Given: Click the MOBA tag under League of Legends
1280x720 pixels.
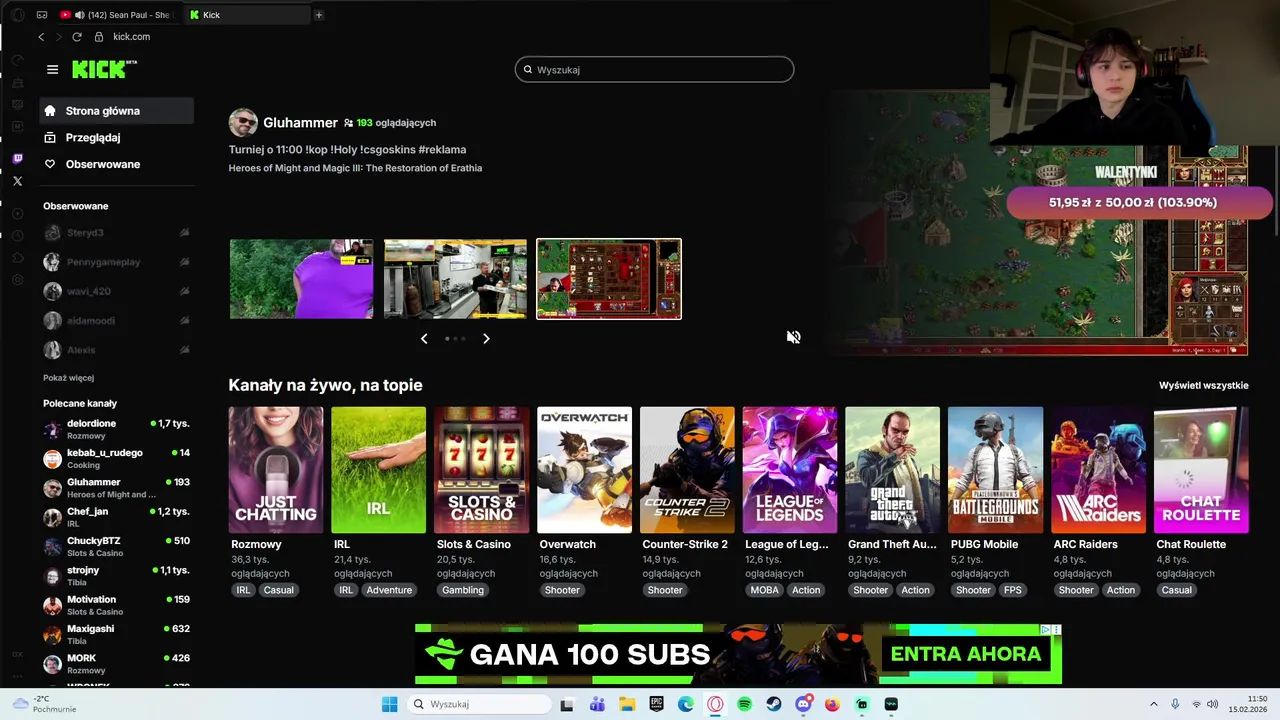Looking at the screenshot, I should tap(764, 590).
